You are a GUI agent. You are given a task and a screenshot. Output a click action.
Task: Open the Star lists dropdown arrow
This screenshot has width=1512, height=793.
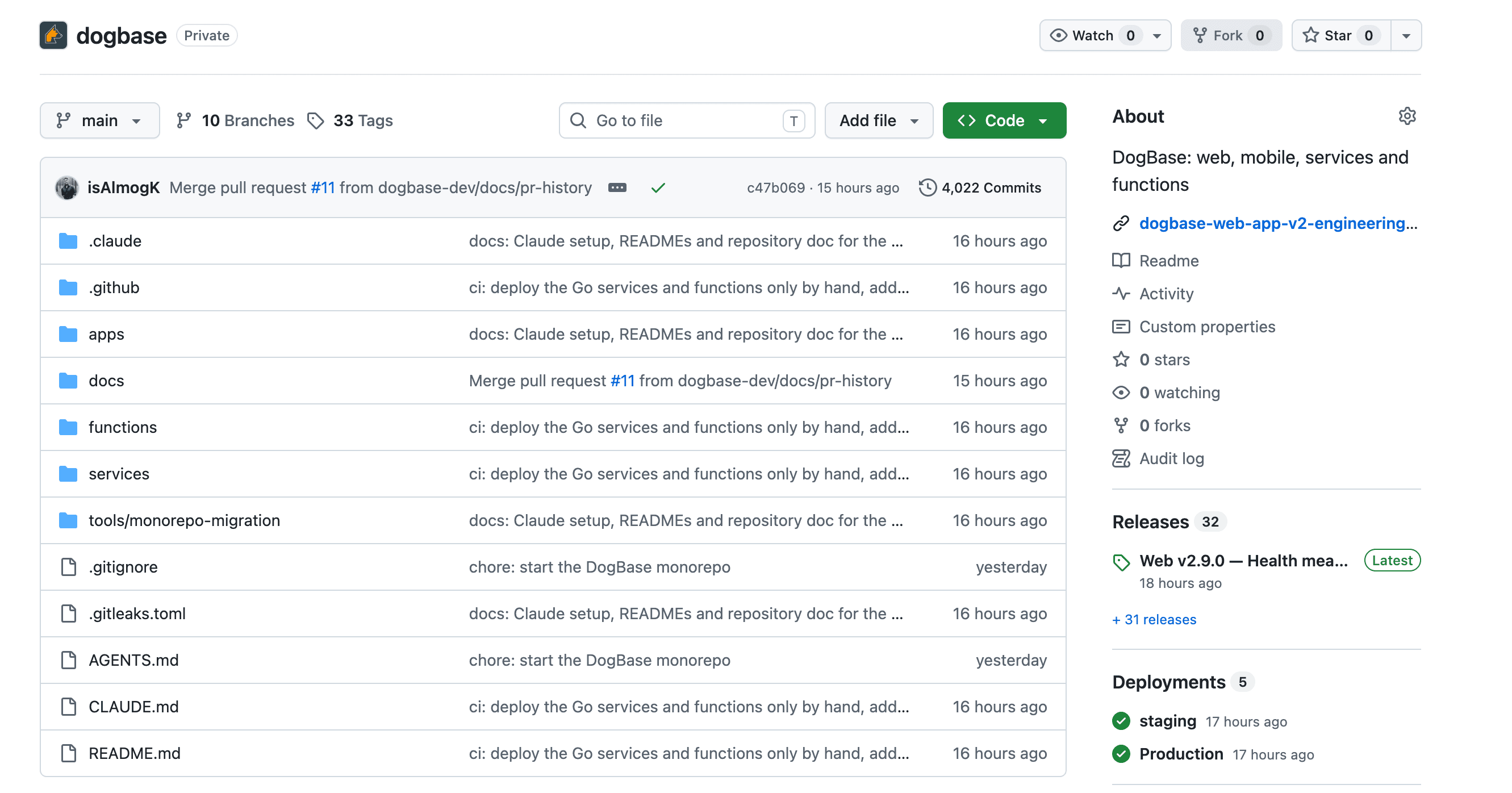coord(1406,35)
